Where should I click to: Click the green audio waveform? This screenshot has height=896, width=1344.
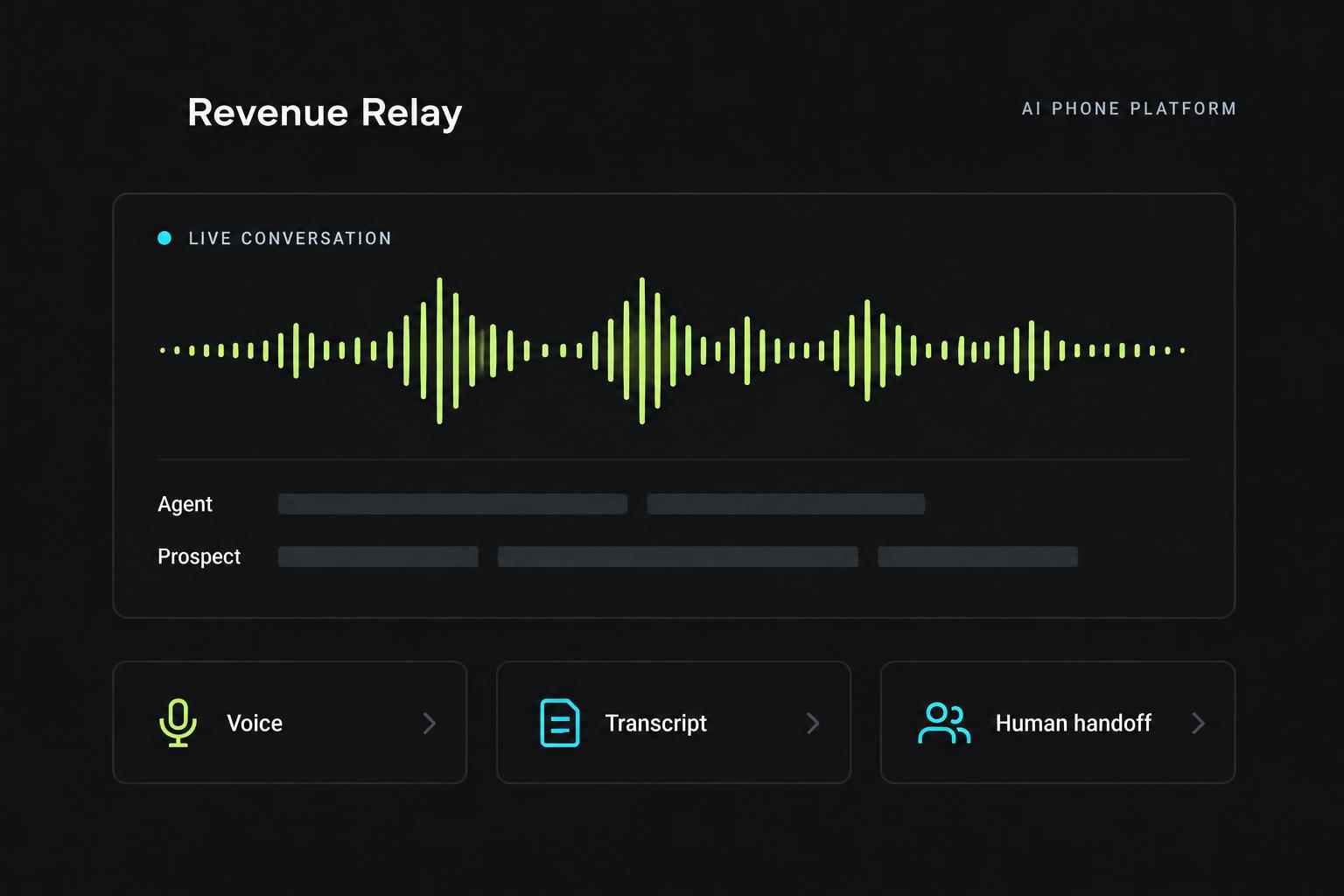673,351
